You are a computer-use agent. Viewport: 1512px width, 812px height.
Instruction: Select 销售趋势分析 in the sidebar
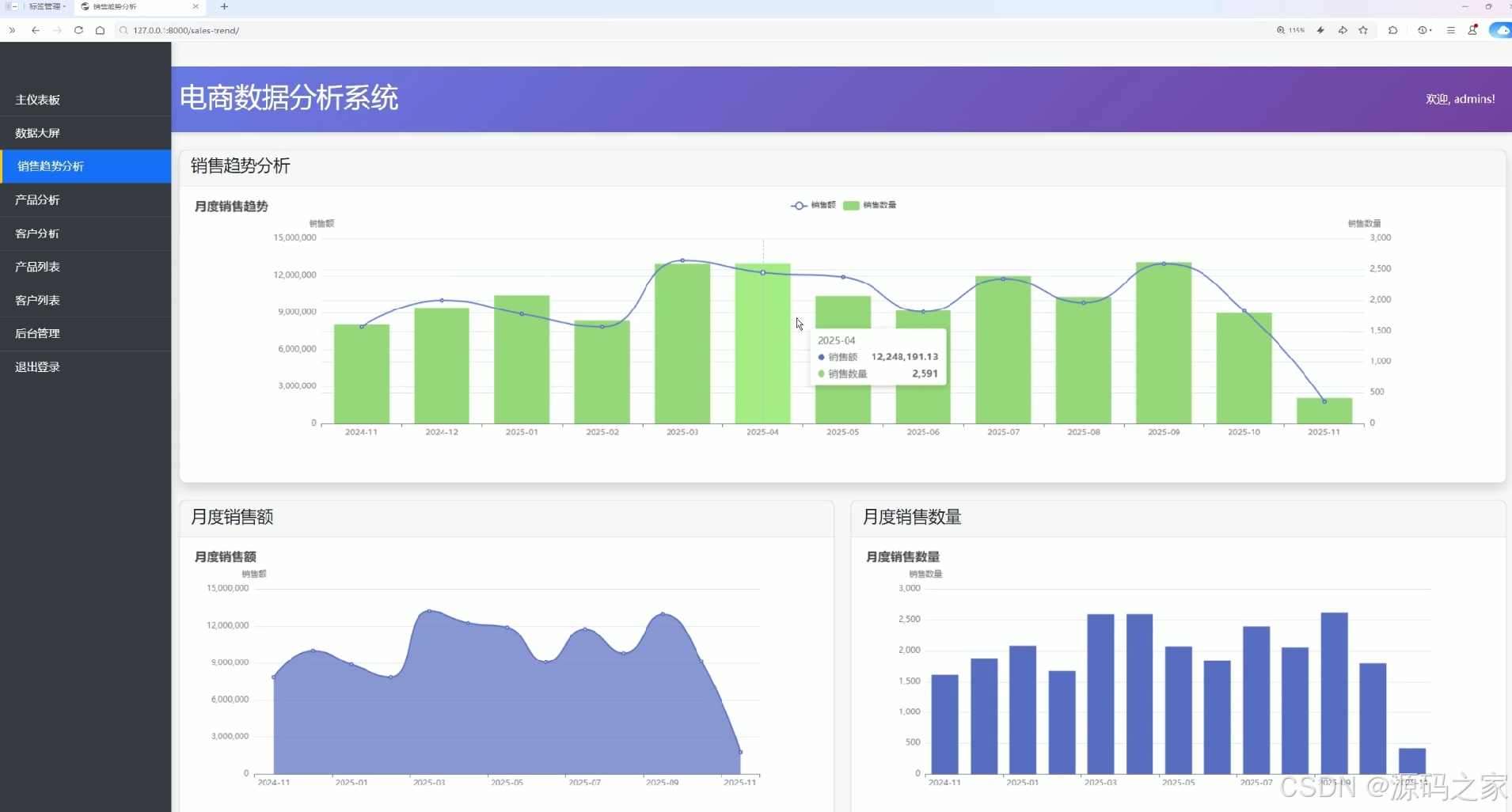(x=85, y=166)
